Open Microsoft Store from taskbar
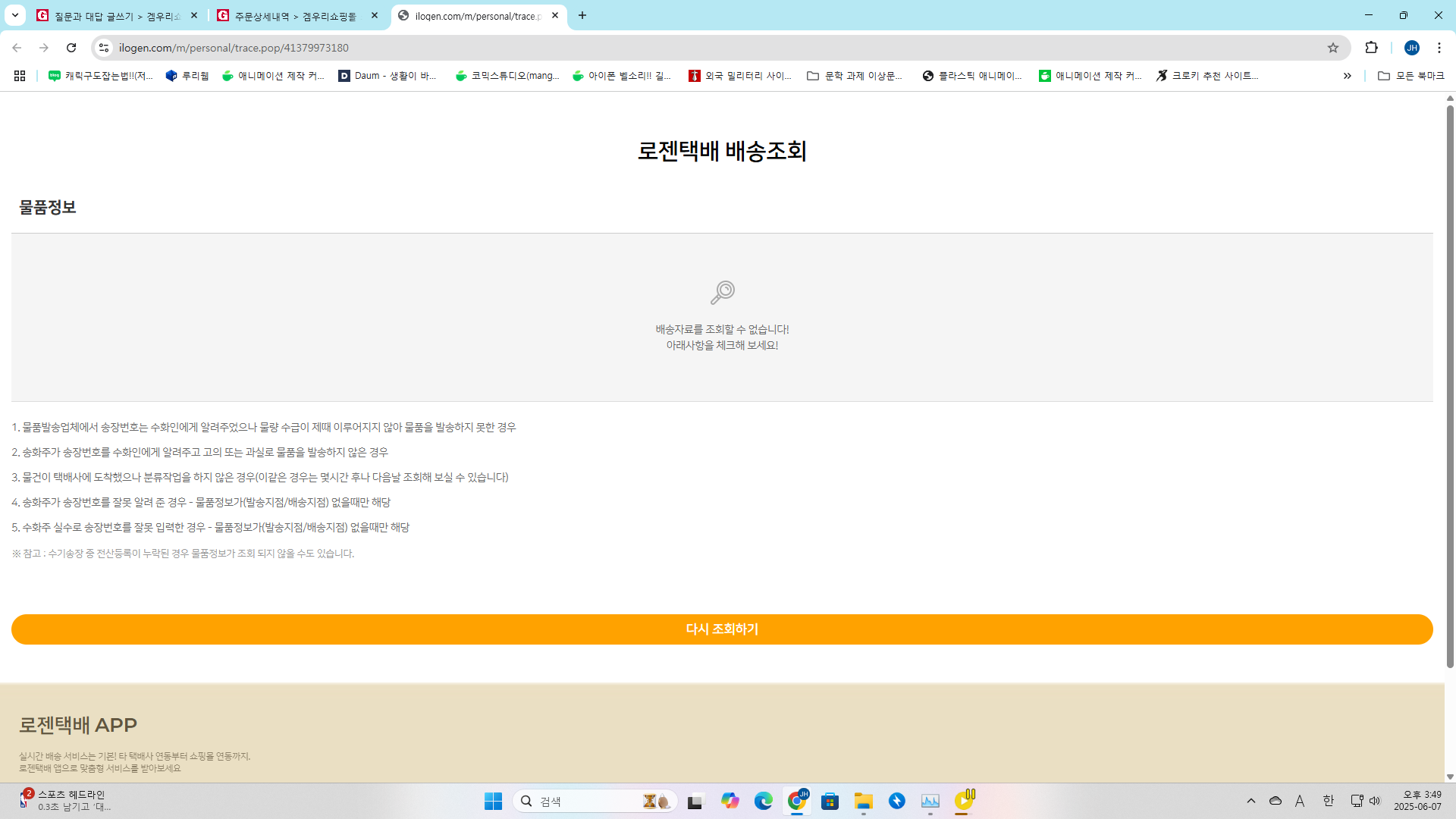Image resolution: width=1456 pixels, height=819 pixels. (x=830, y=801)
